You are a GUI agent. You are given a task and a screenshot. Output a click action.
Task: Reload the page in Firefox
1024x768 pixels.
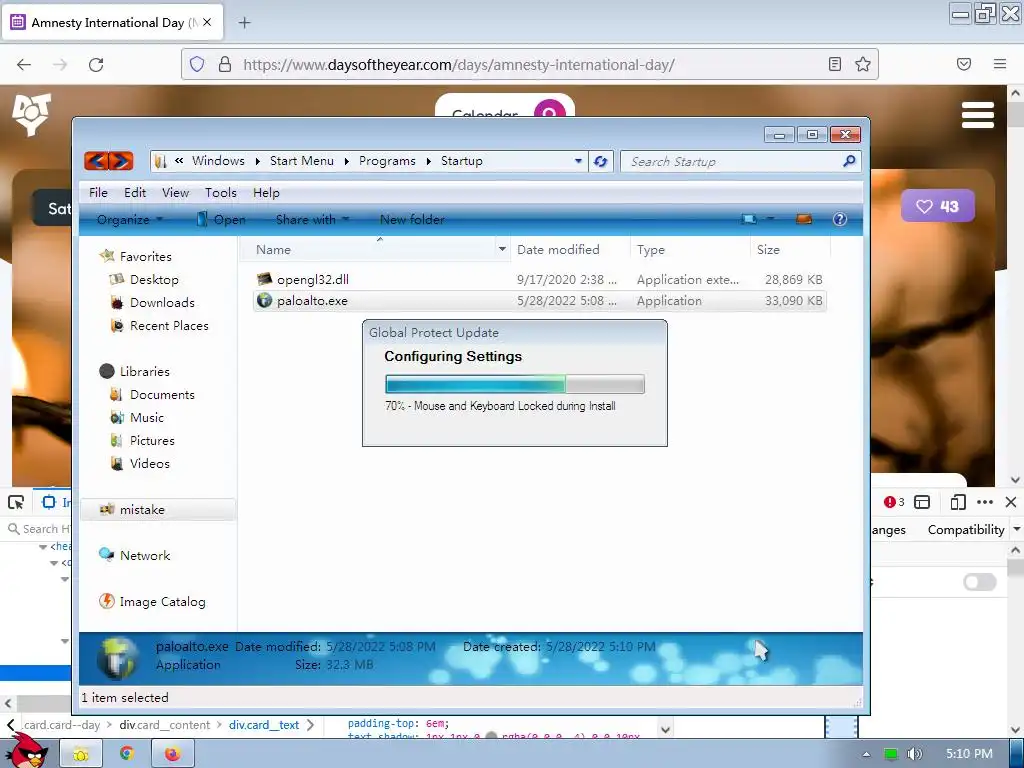96,65
